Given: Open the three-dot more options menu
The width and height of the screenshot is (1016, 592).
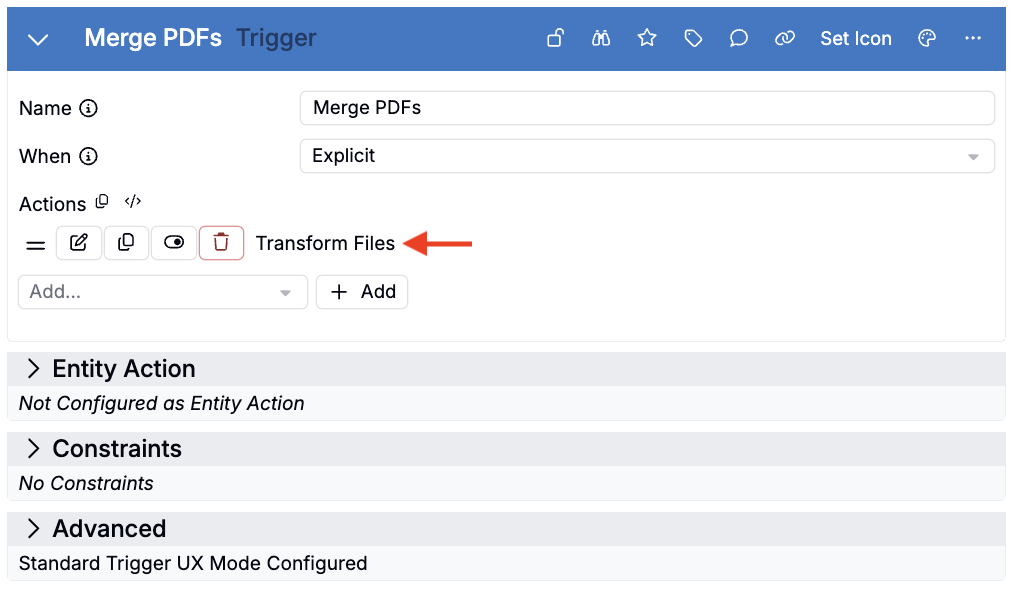Looking at the screenshot, I should tap(973, 39).
